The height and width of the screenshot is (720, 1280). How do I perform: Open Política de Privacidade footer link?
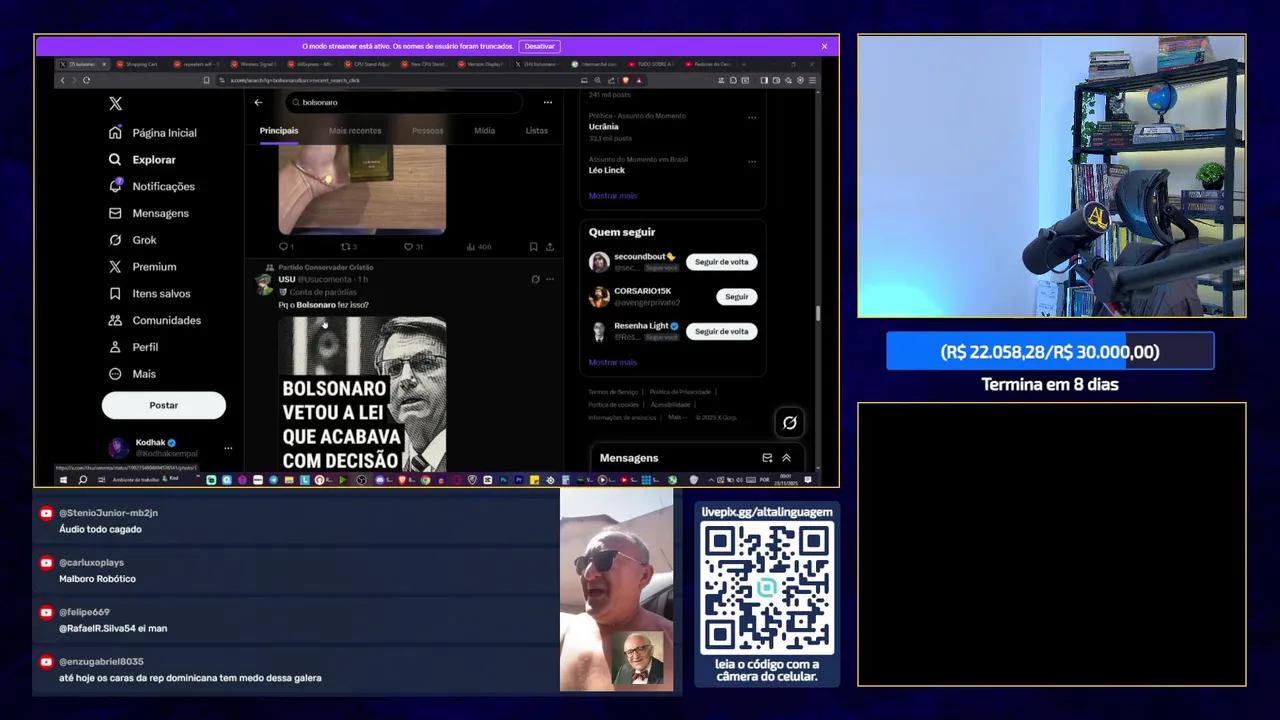(x=680, y=392)
